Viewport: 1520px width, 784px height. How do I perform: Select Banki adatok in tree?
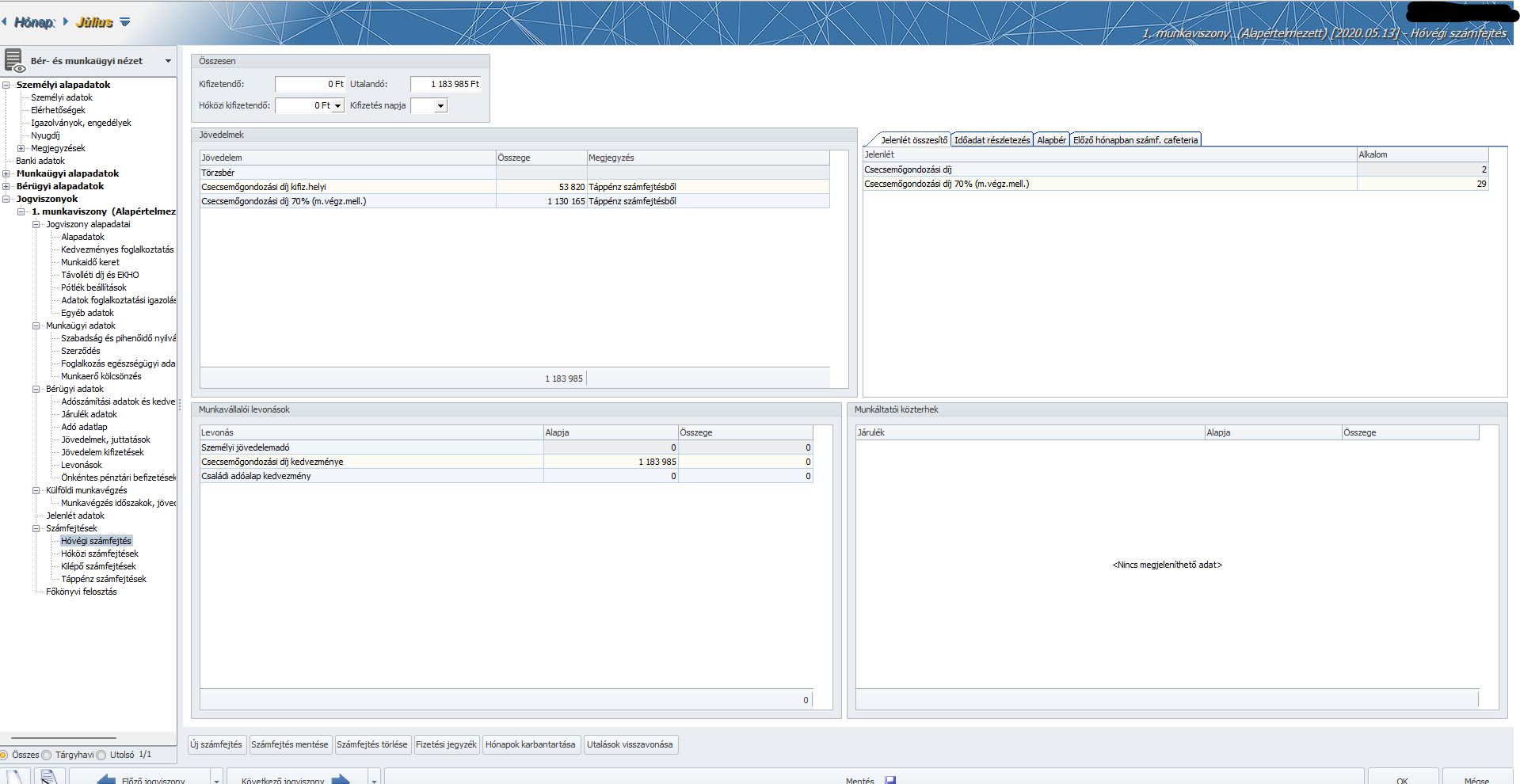tap(40, 161)
